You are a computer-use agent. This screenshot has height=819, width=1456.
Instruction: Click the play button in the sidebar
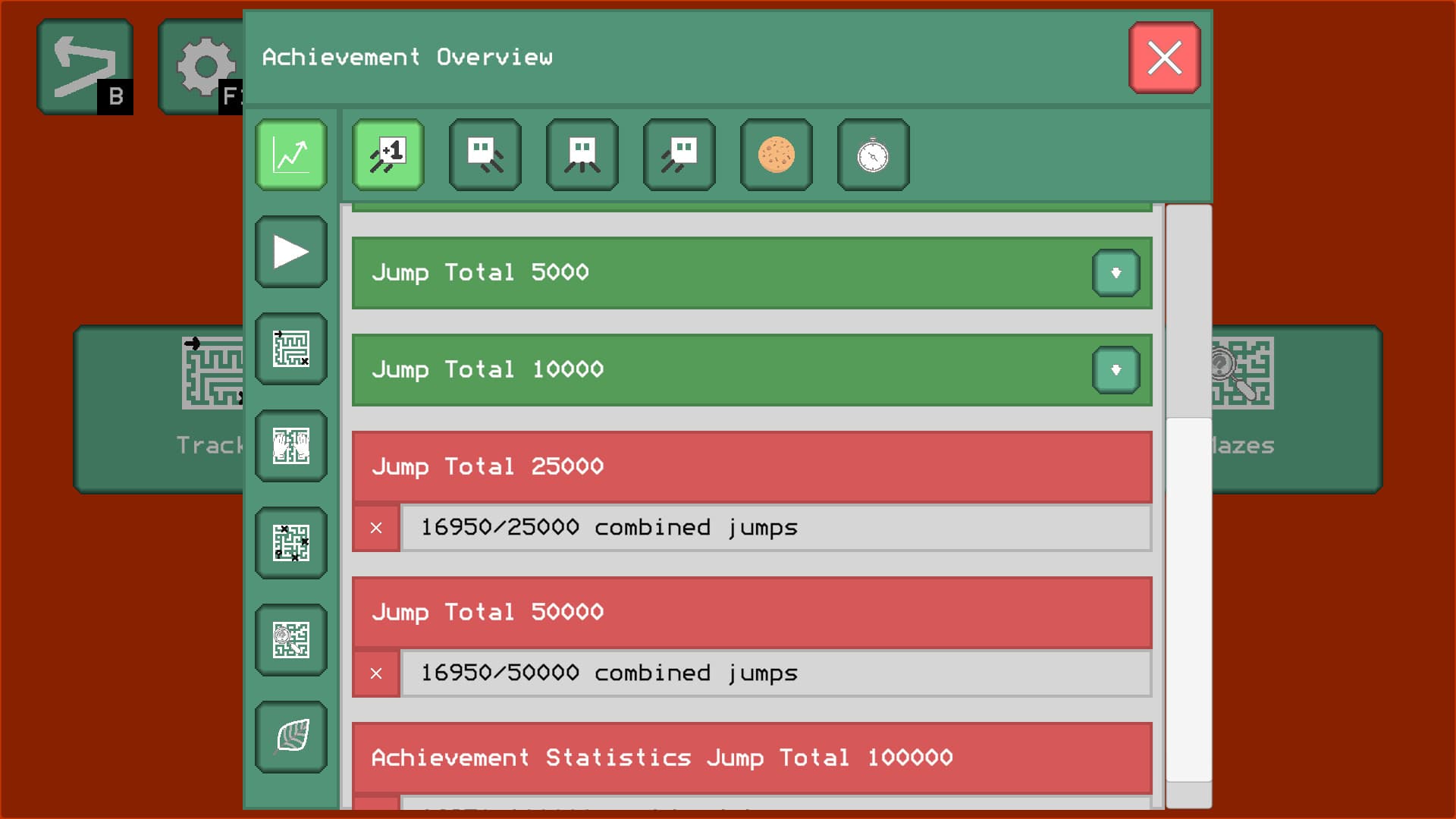[290, 251]
